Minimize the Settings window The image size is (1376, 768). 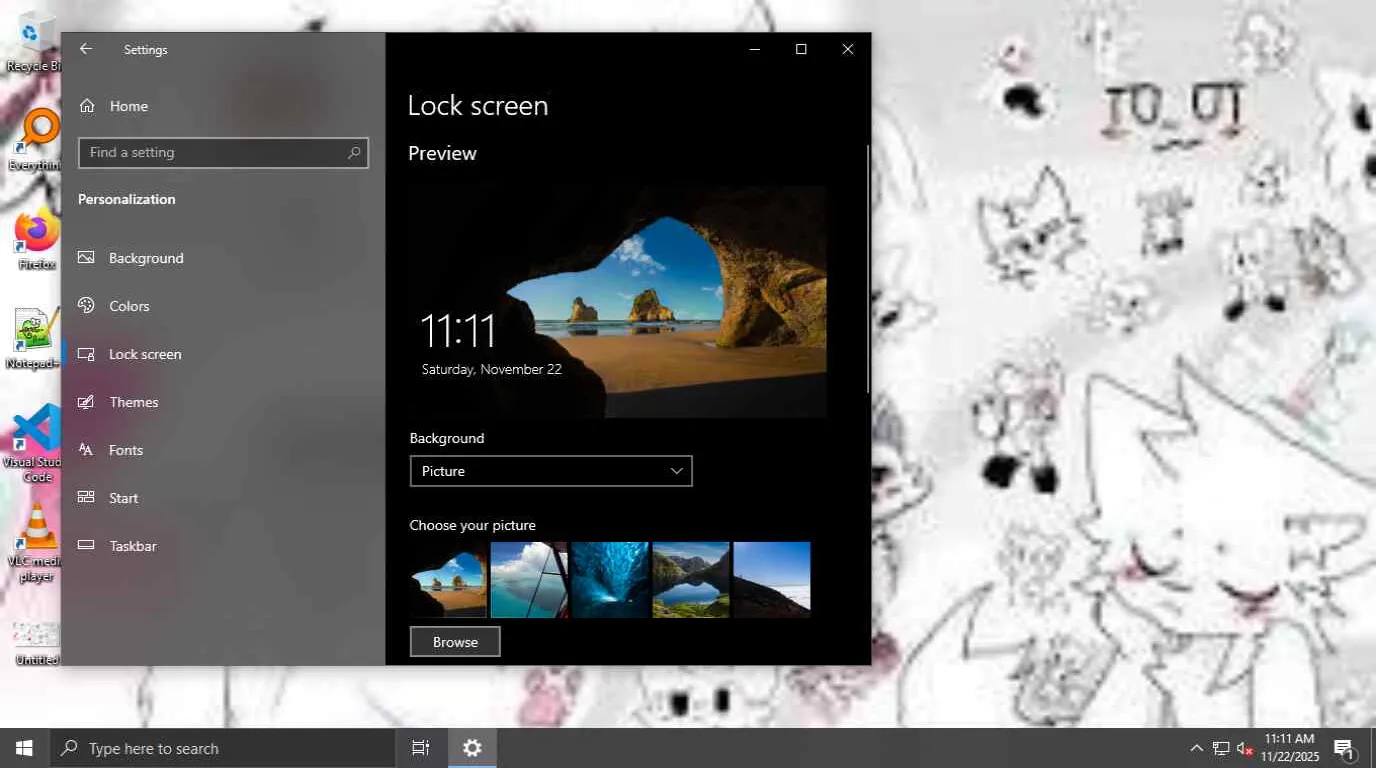(755, 49)
